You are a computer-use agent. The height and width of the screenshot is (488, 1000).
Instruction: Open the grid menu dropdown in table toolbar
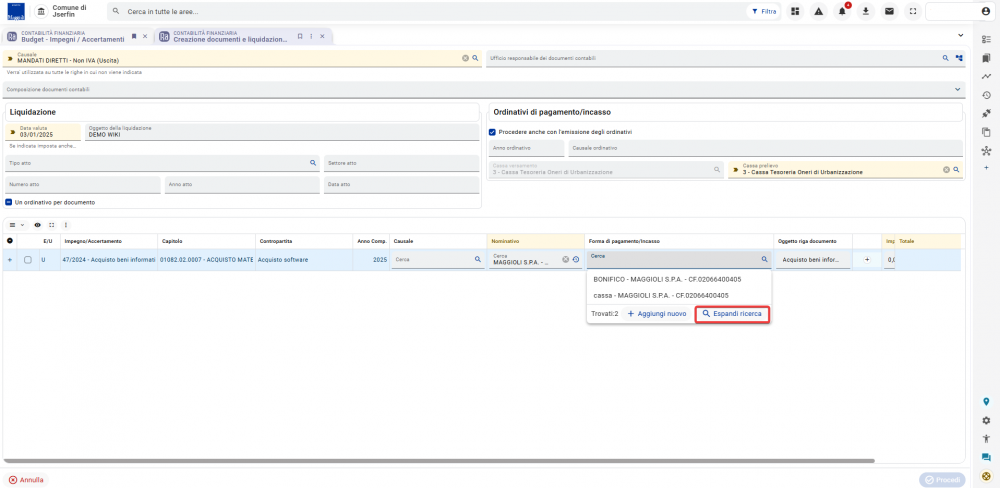[x=17, y=225]
